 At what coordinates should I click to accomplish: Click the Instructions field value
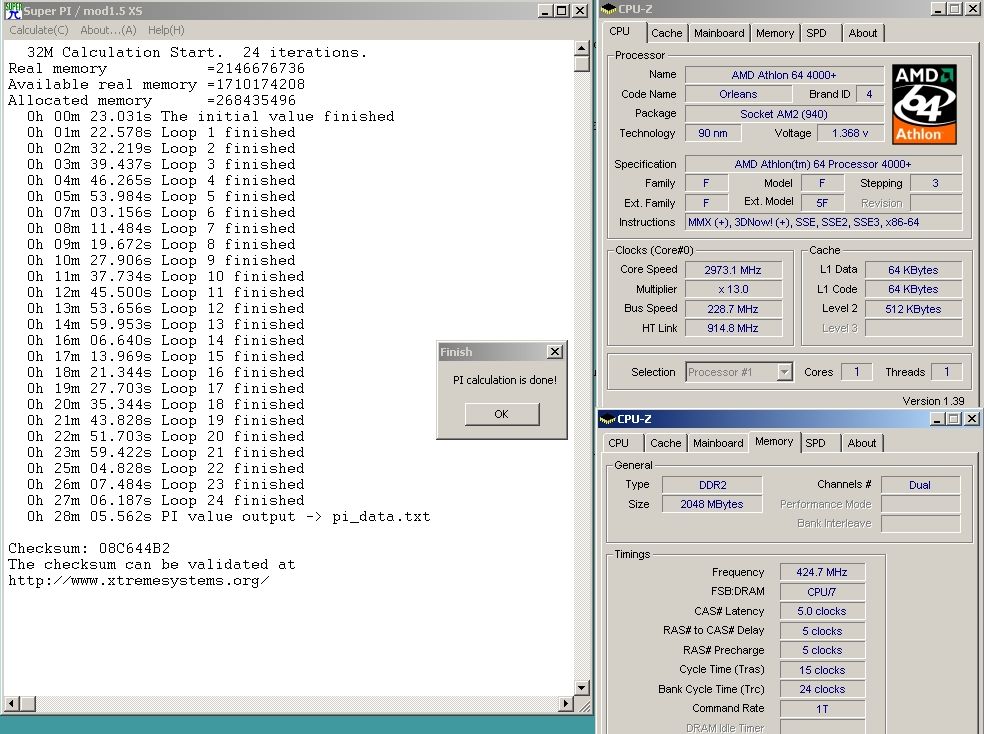tap(823, 222)
